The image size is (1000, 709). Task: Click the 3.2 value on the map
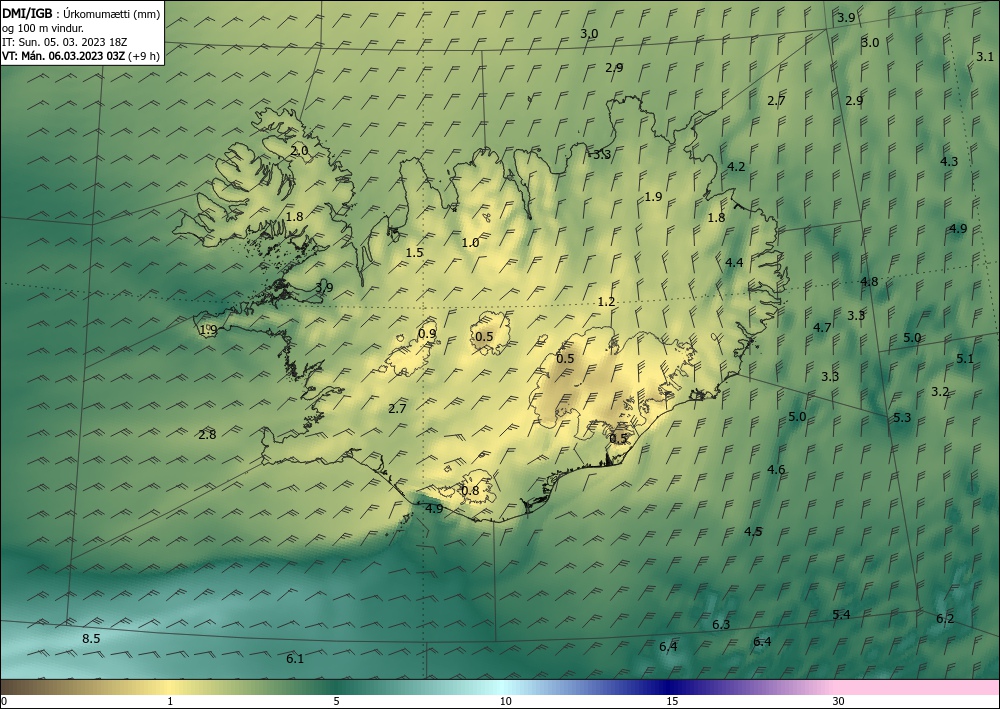(x=940, y=391)
